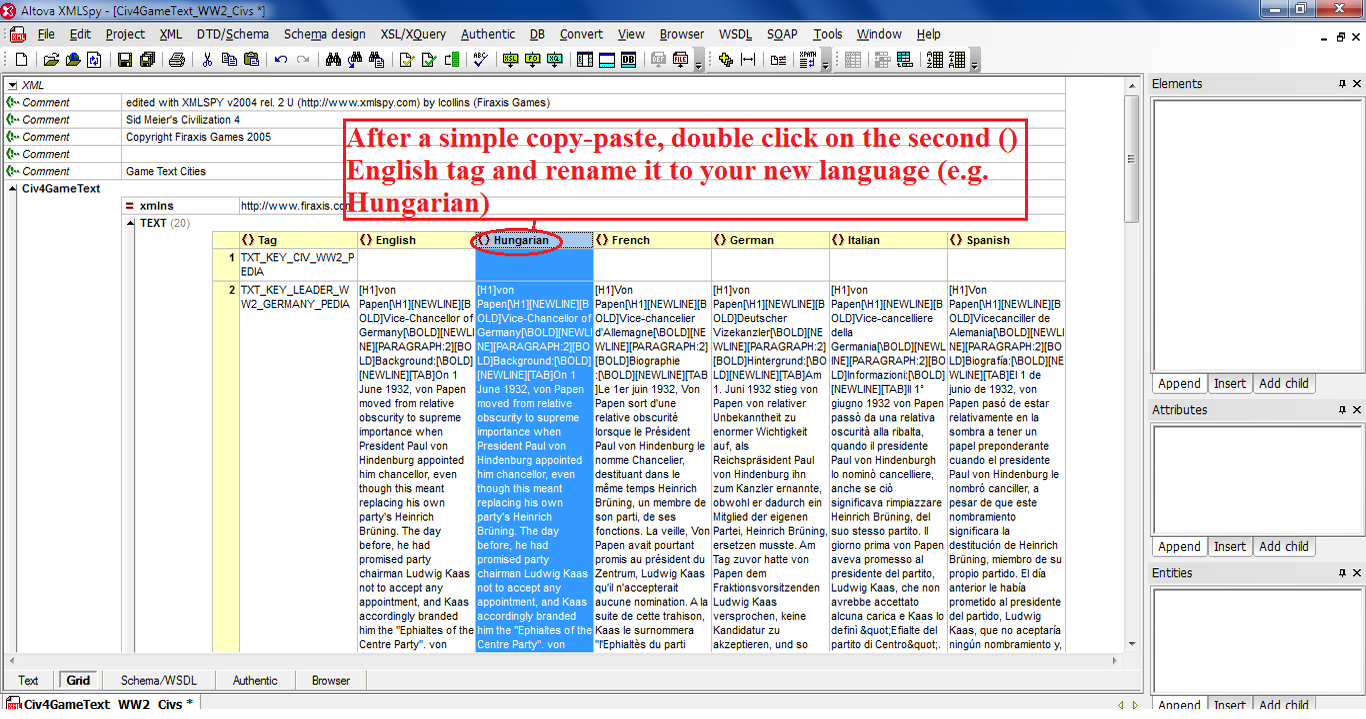This screenshot has width=1366, height=719.
Task: Click the optimal column widths icon
Action: point(748,60)
